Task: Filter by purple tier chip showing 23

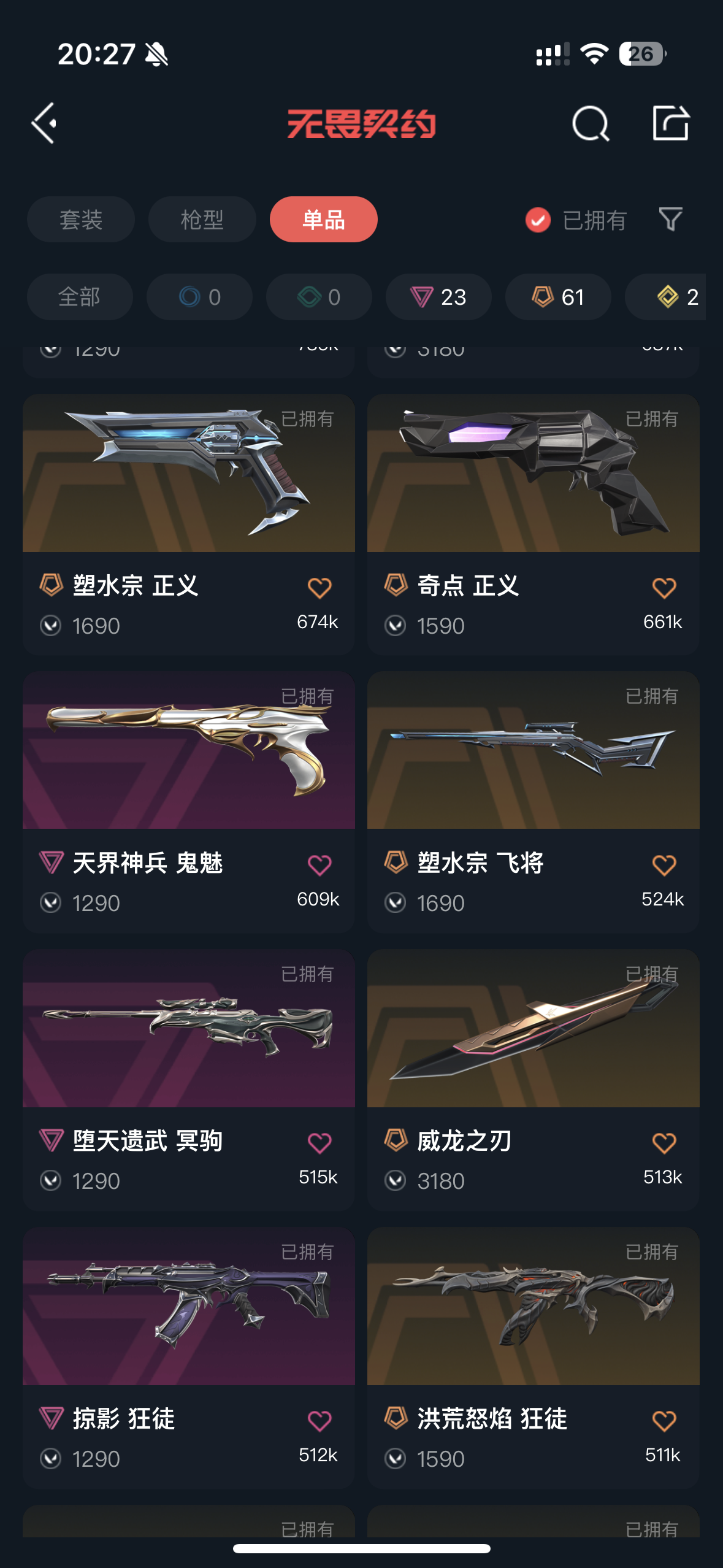Action: tap(438, 297)
